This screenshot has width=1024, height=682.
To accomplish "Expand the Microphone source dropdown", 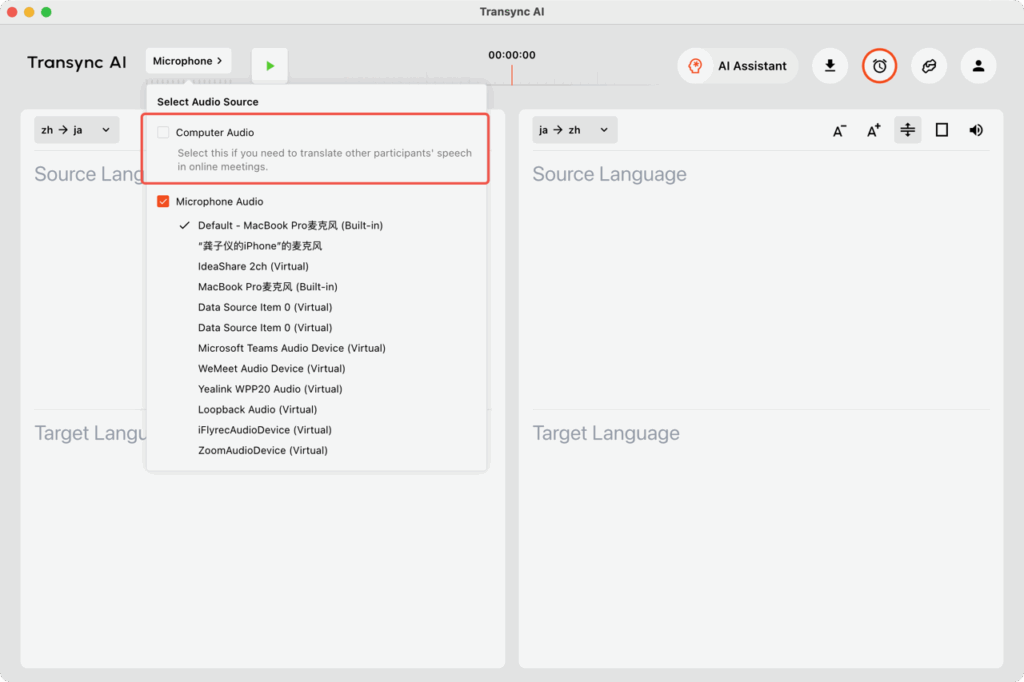I will pos(188,61).
